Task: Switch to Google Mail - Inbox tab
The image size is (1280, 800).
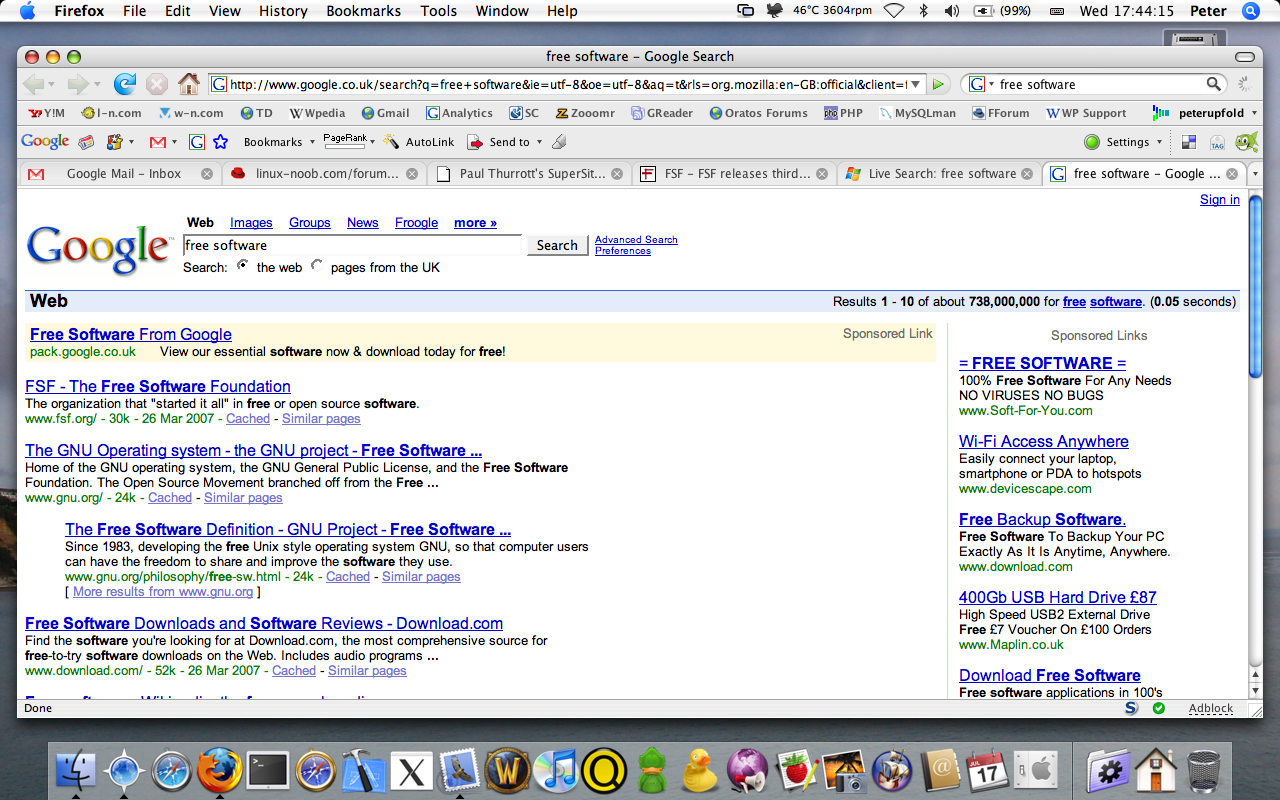Action: click(x=119, y=173)
